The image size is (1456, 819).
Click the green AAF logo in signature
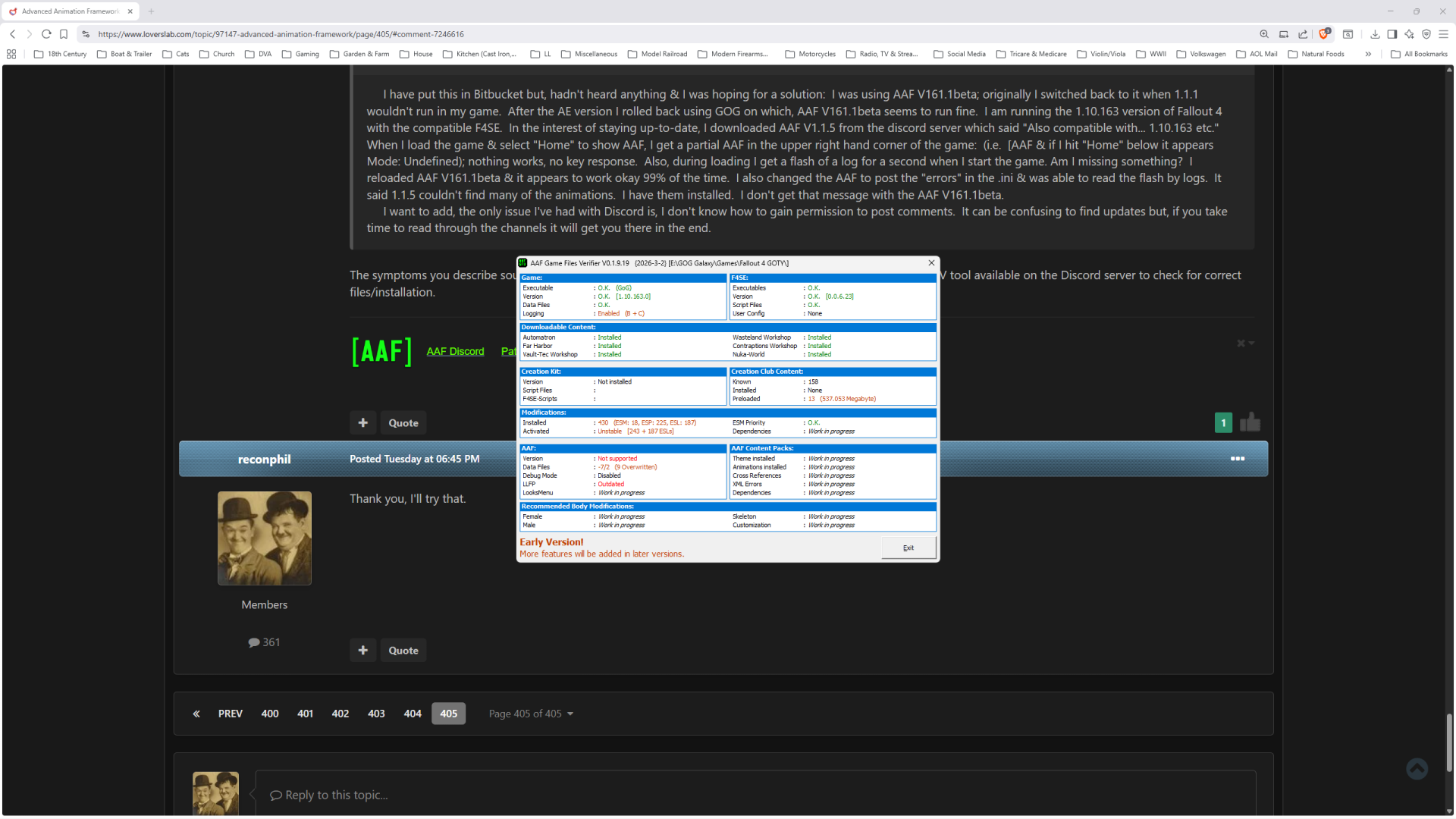pos(381,351)
